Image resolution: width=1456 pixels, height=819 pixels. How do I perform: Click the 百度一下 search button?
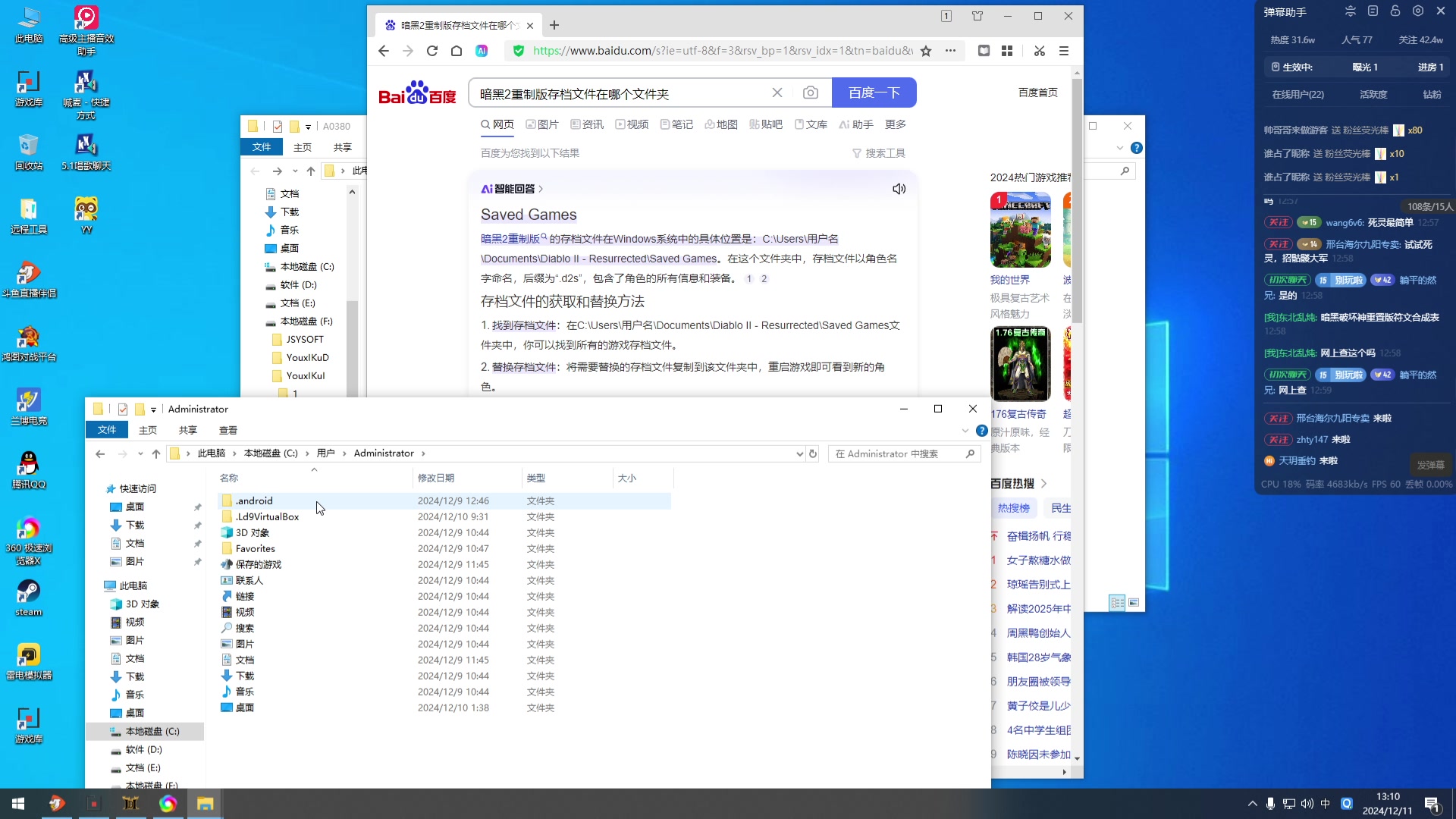[x=874, y=93]
